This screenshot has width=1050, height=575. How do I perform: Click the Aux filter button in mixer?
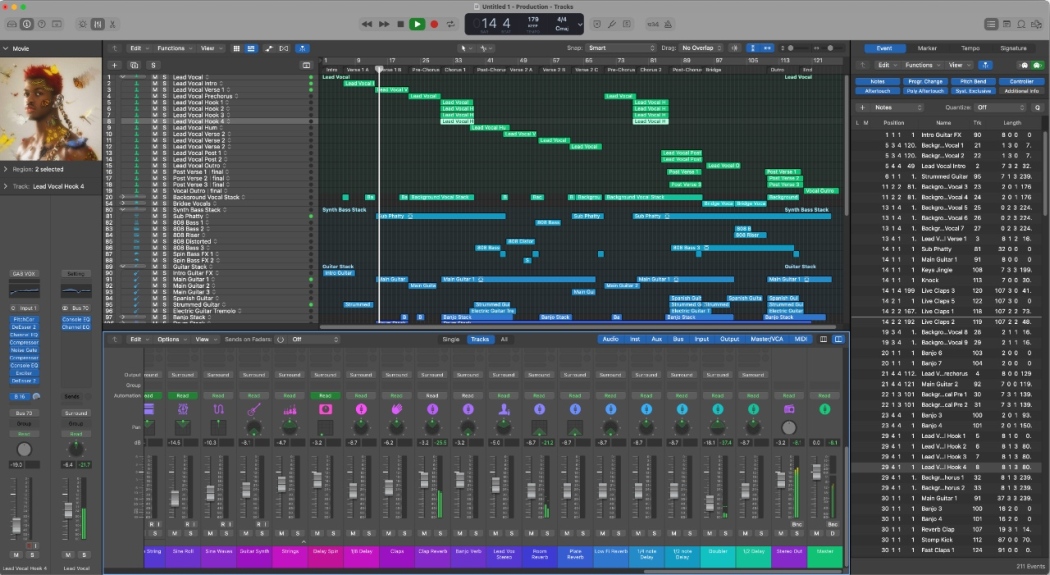pos(656,339)
